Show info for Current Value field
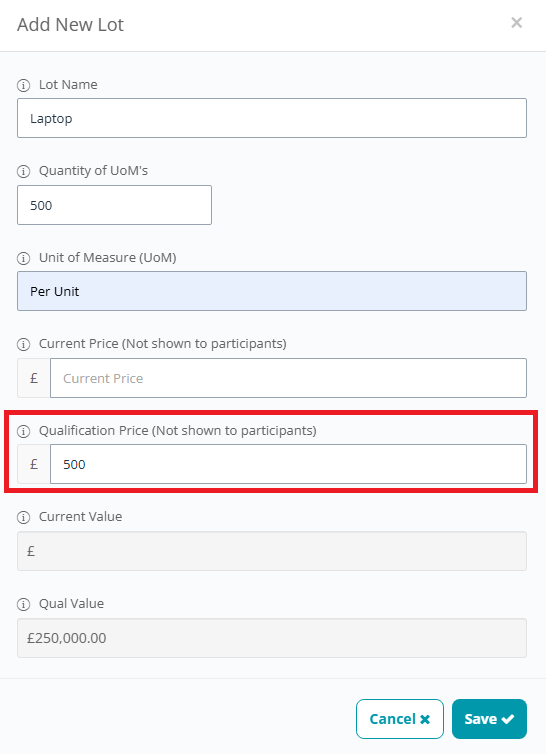The width and height of the screenshot is (546, 754). [x=23, y=517]
